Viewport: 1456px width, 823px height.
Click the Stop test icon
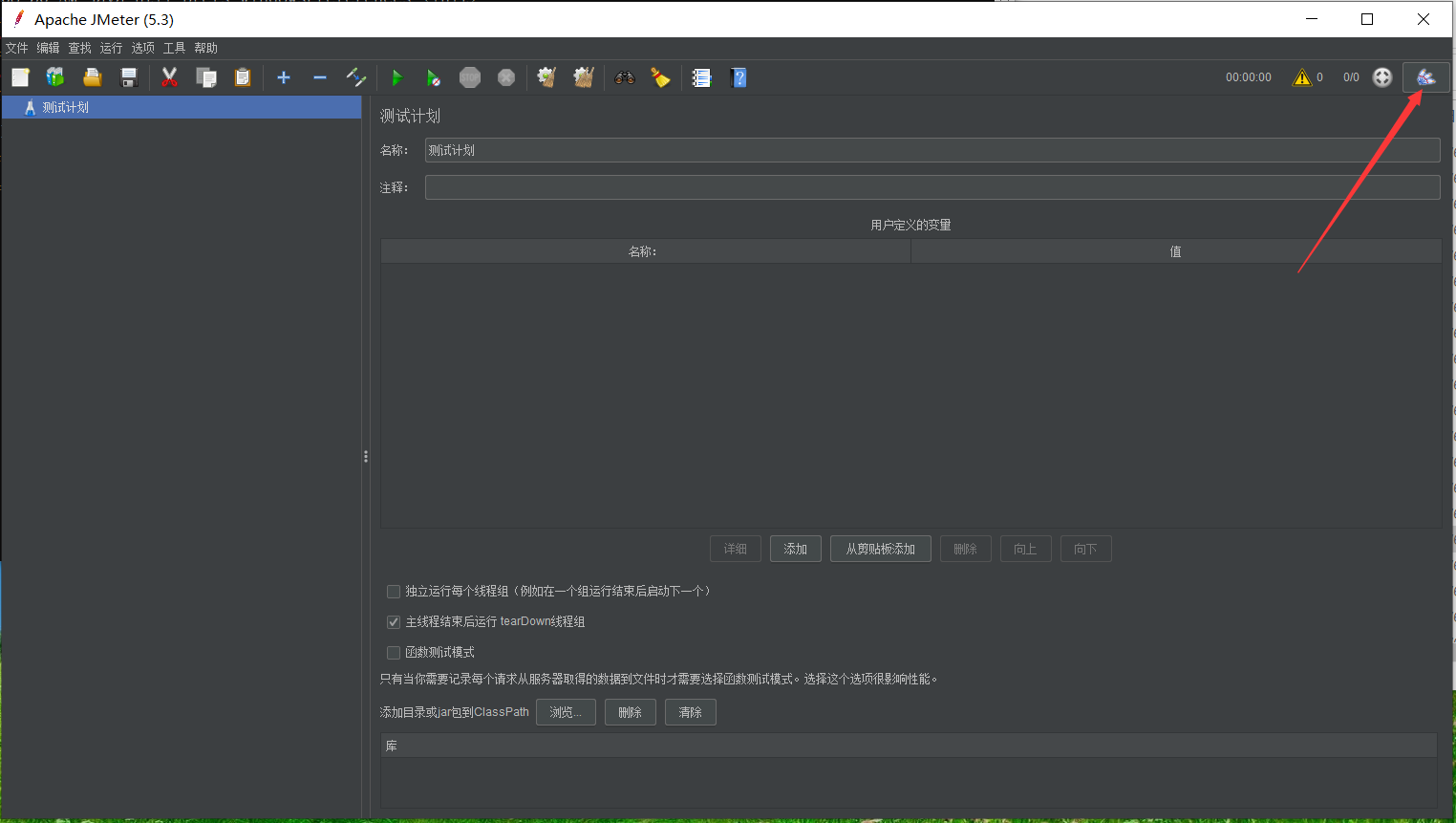coord(470,77)
